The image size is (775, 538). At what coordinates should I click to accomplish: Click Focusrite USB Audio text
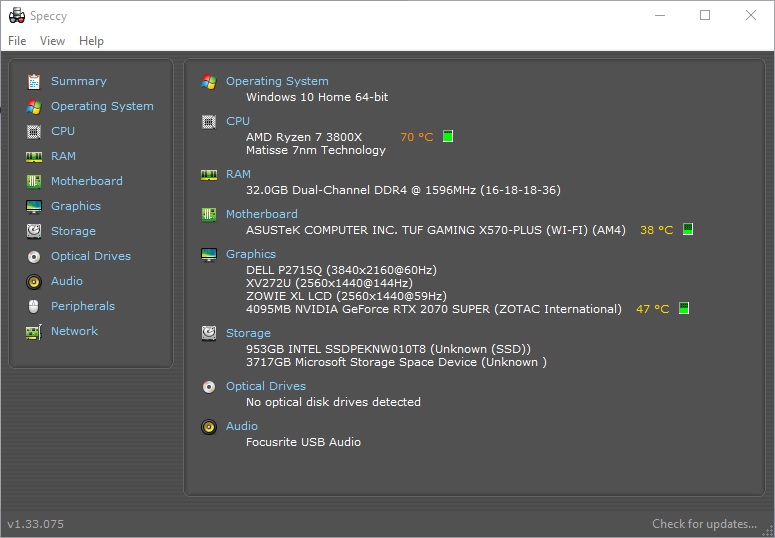[x=303, y=442]
